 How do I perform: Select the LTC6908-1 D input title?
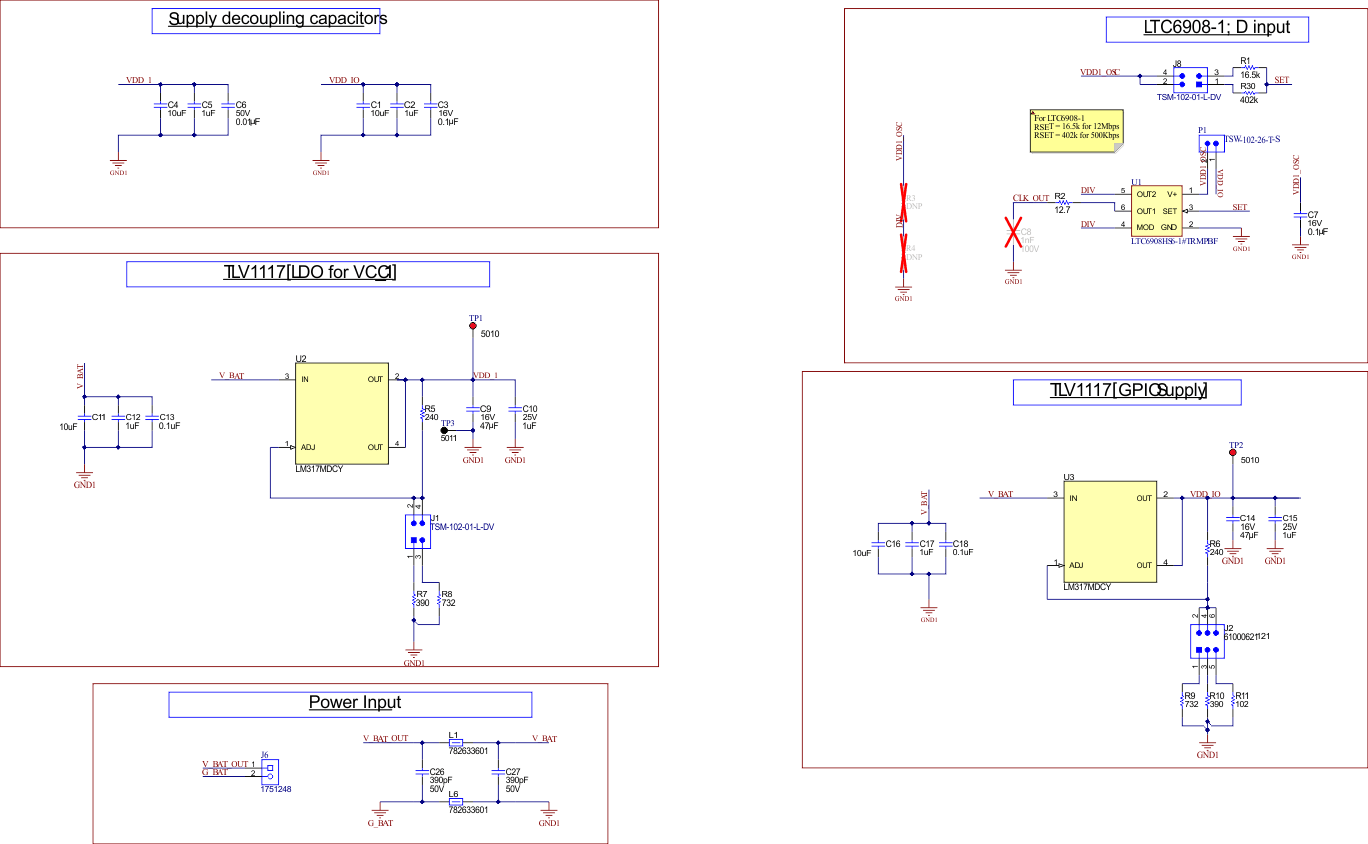point(1205,28)
